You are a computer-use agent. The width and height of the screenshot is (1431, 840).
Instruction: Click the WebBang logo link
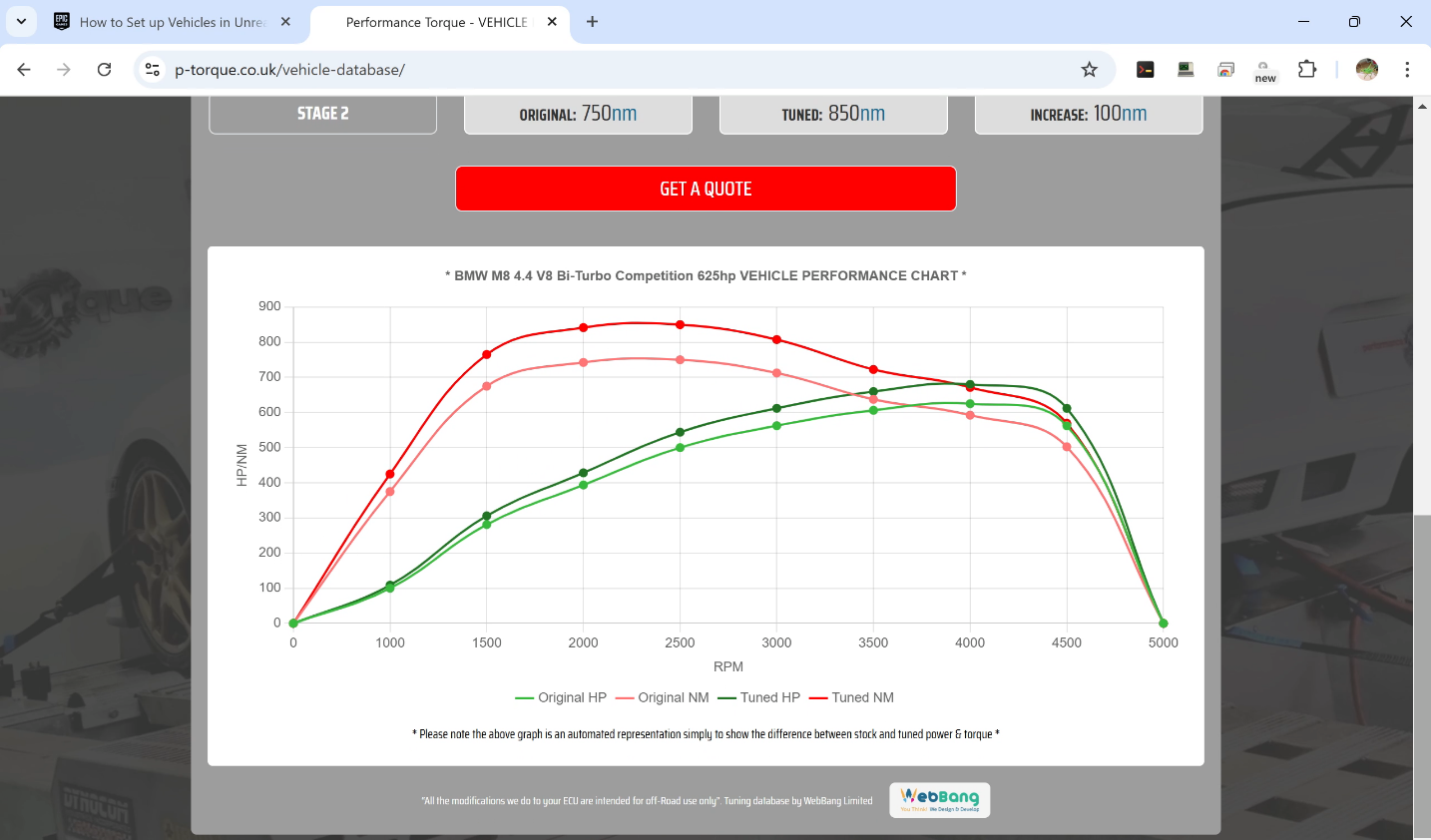click(940, 800)
